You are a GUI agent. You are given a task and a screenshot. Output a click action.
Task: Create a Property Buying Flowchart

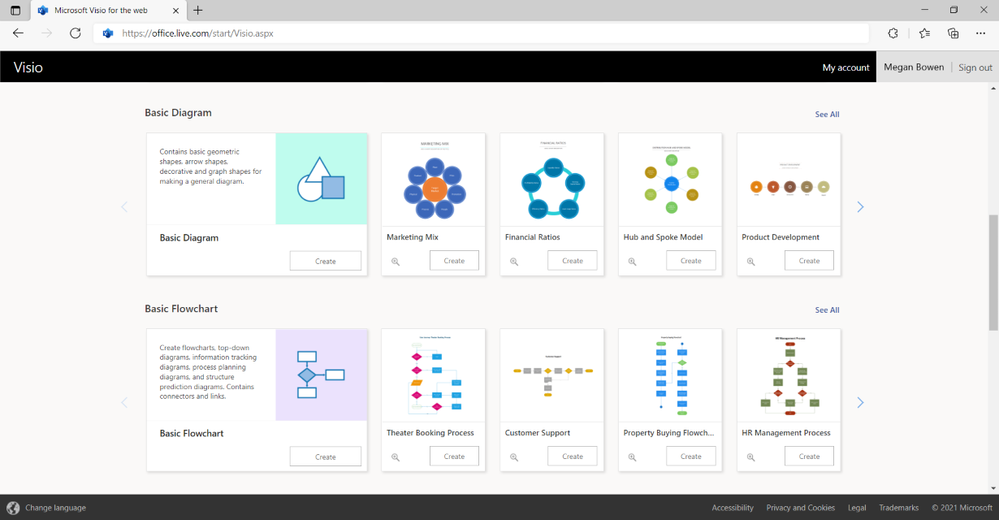pos(691,456)
